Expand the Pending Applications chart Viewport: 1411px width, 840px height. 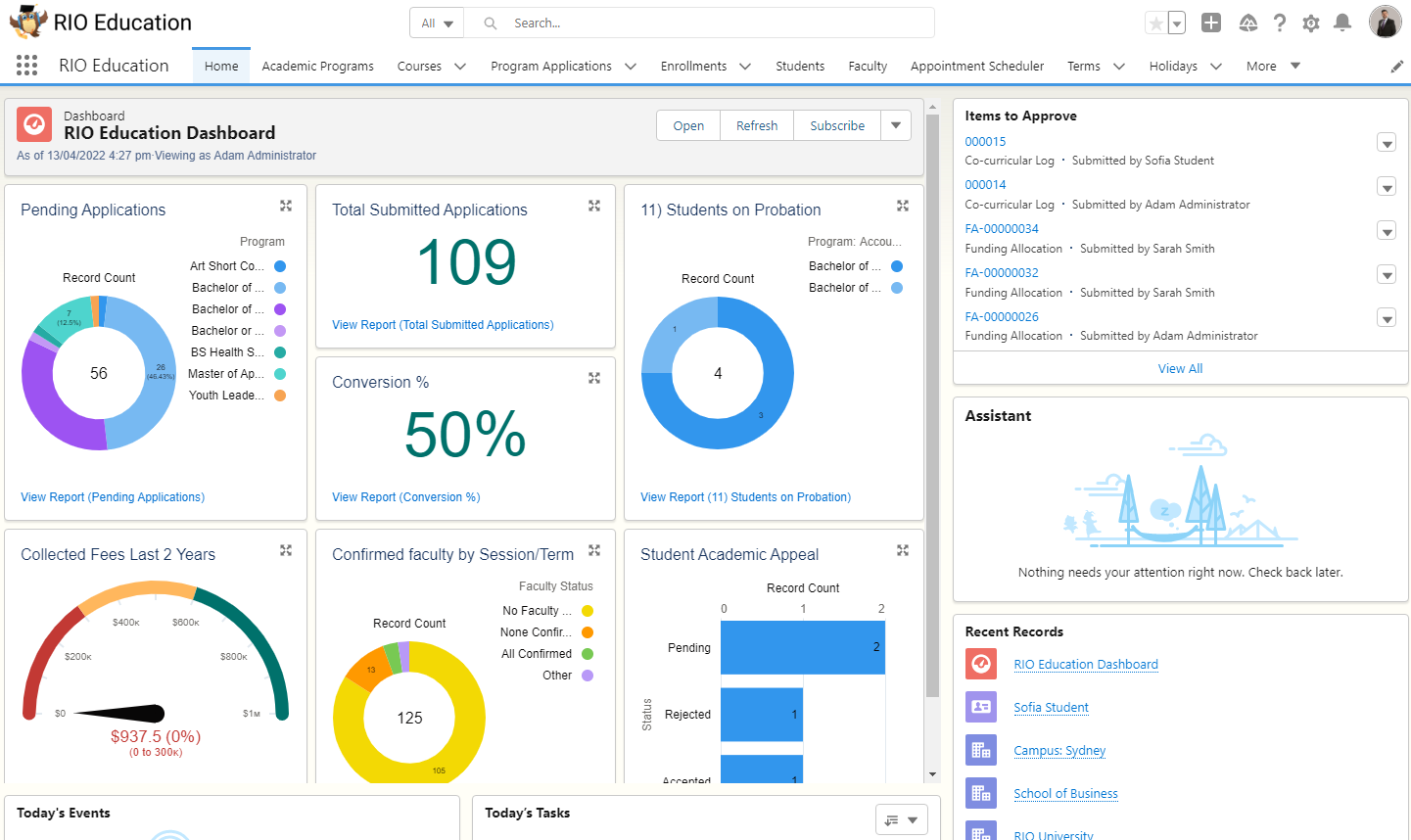[286, 206]
